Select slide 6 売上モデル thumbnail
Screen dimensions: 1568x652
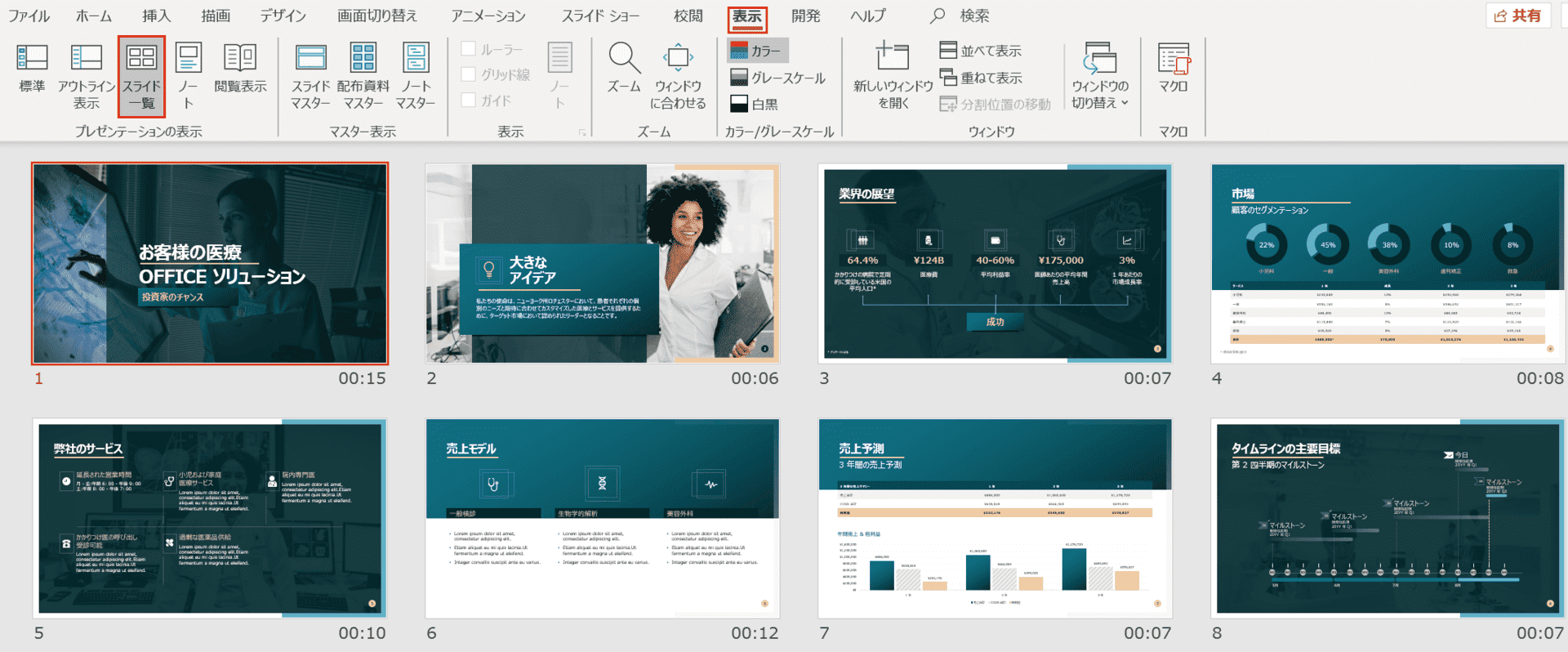(602, 518)
